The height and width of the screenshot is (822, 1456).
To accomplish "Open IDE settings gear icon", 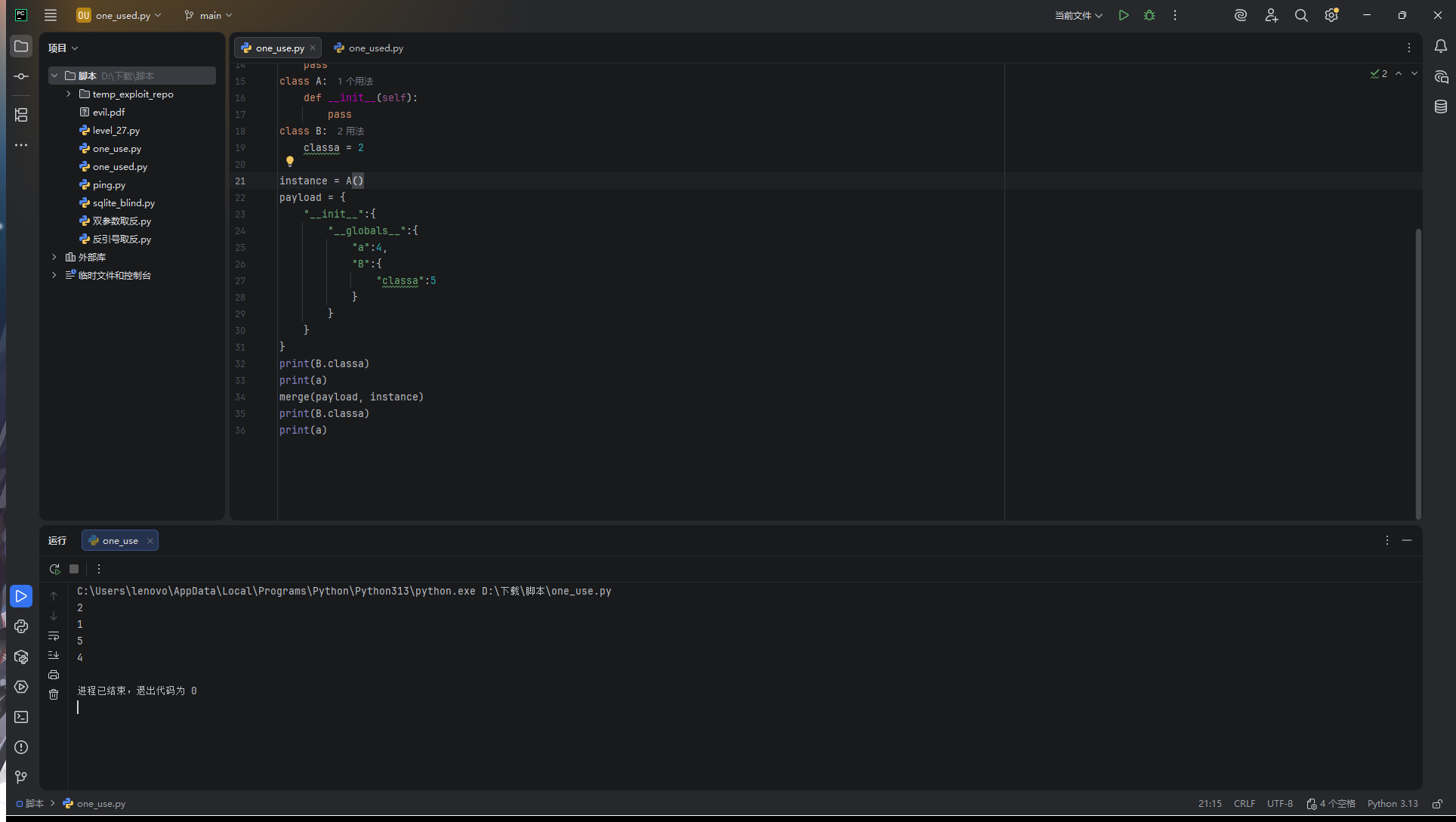I will click(1331, 15).
